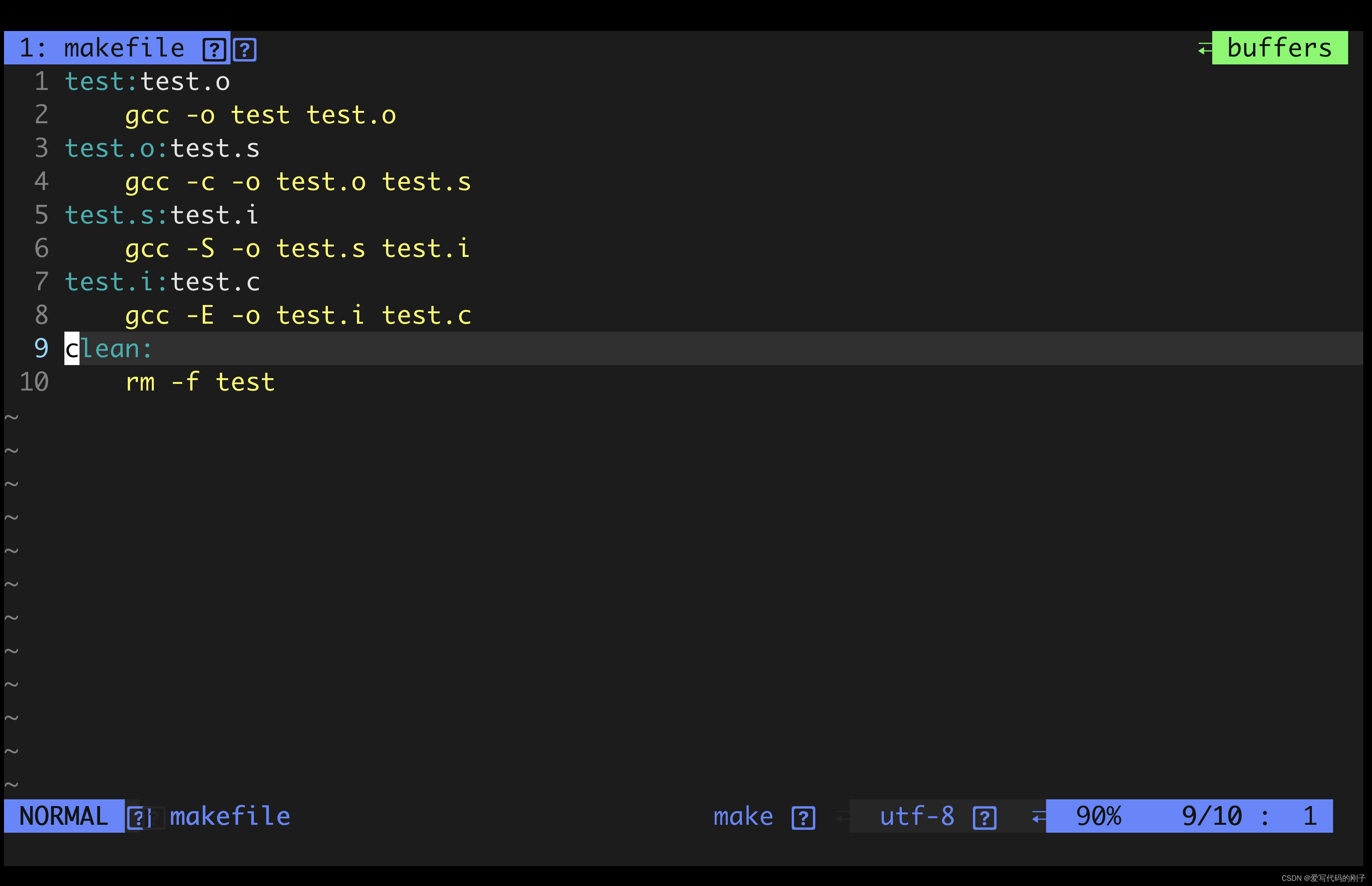Click the 'rm -f test' command
This screenshot has width=1372, height=886.
200,382
